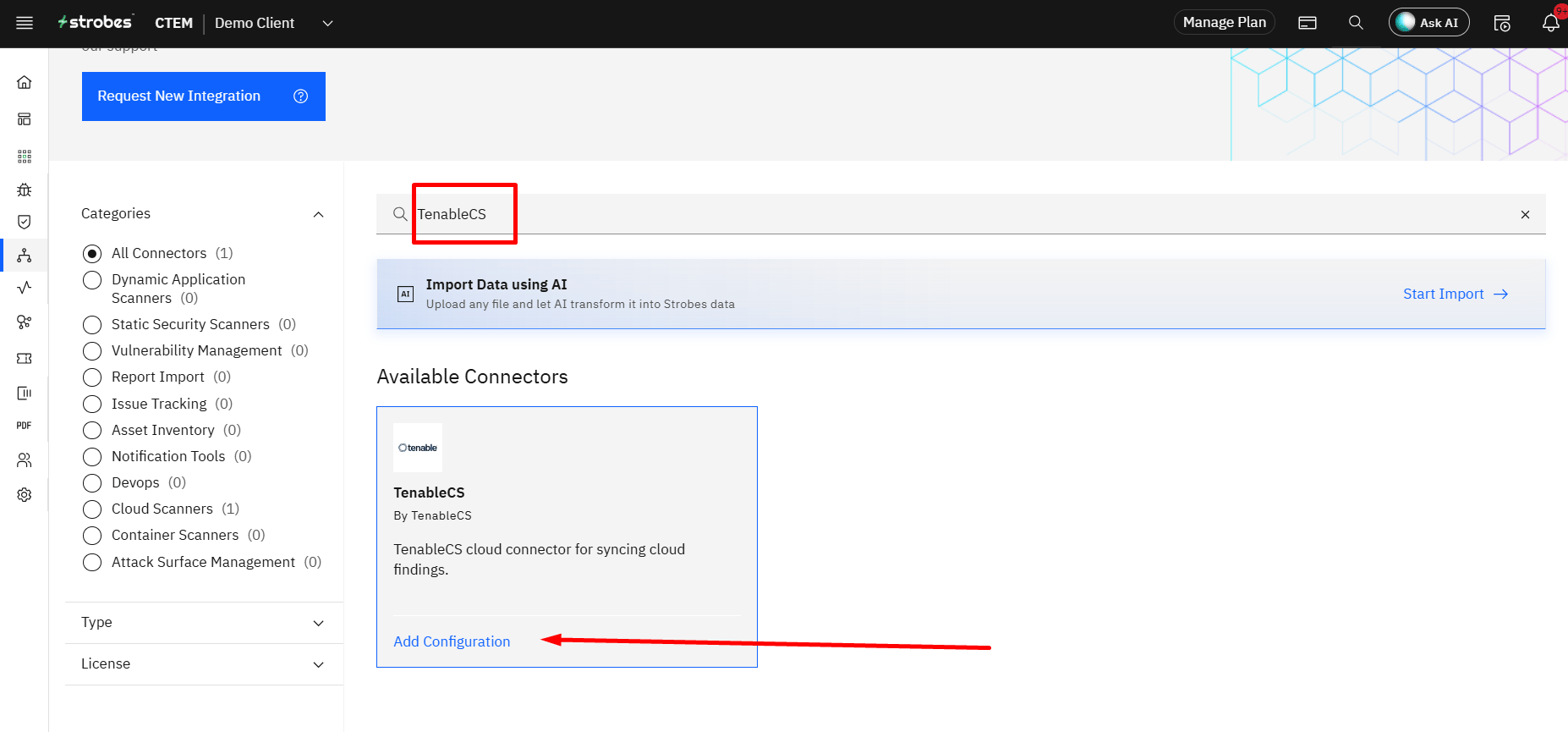The height and width of the screenshot is (732, 1568).
Task: Click Add Configuration on TenableCS card
Action: click(452, 641)
